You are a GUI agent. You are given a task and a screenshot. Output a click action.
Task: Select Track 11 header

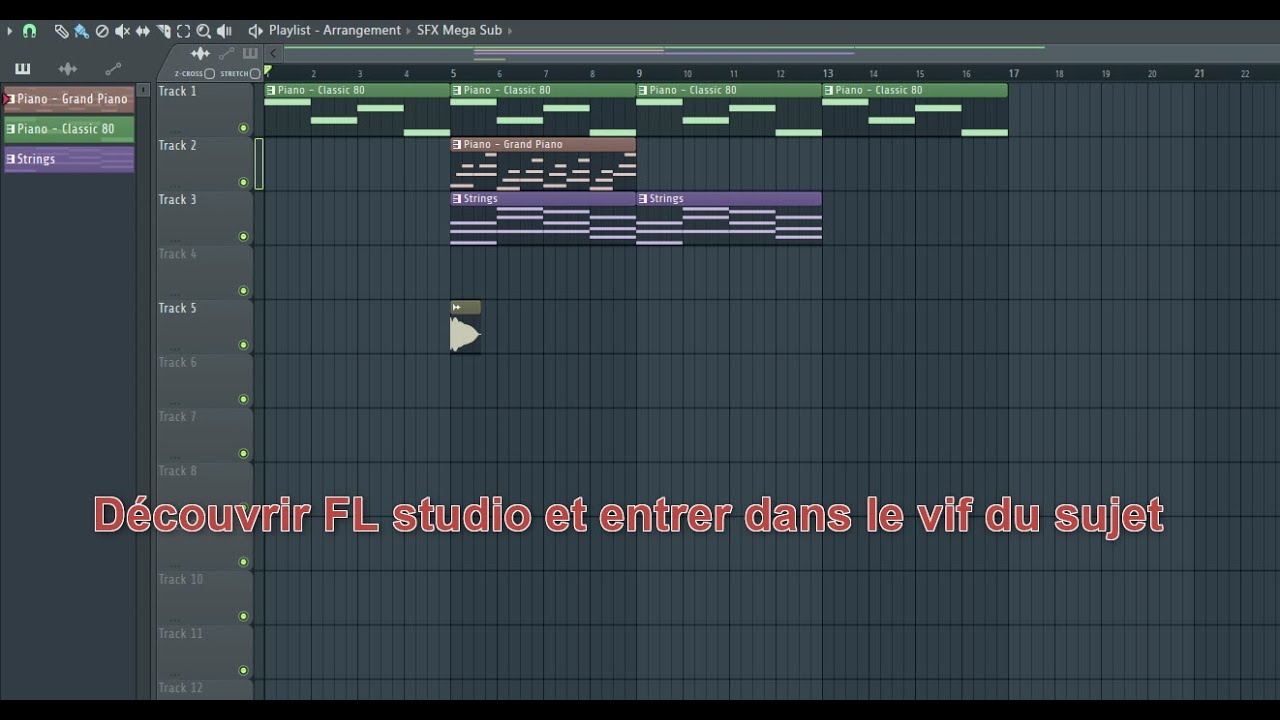(x=205, y=651)
